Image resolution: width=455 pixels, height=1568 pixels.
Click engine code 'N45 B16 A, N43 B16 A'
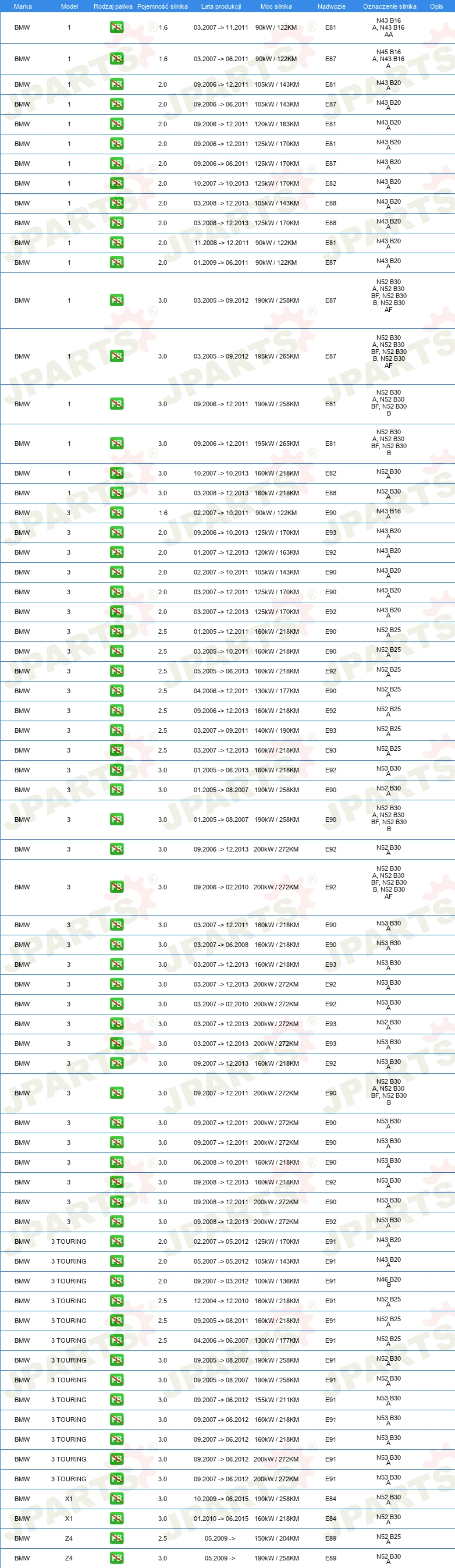[x=389, y=59]
